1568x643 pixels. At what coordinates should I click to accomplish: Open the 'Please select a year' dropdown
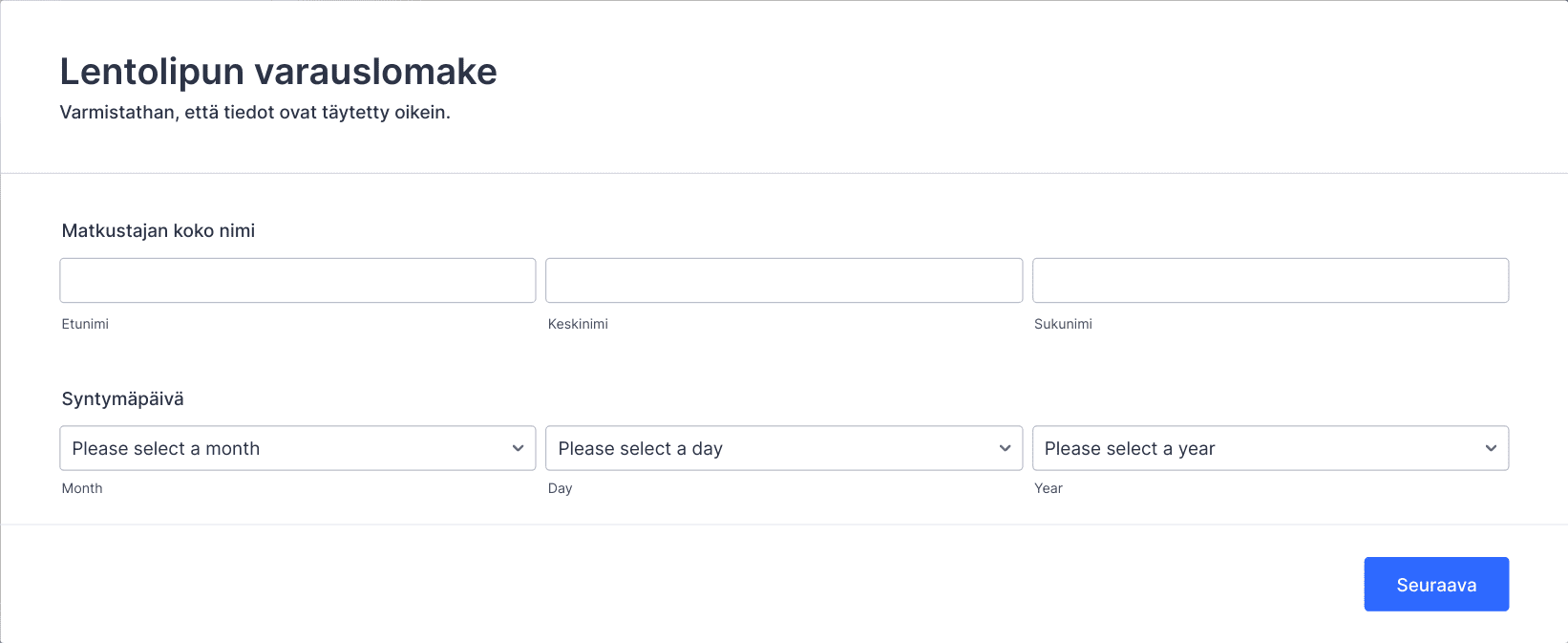tap(1271, 448)
